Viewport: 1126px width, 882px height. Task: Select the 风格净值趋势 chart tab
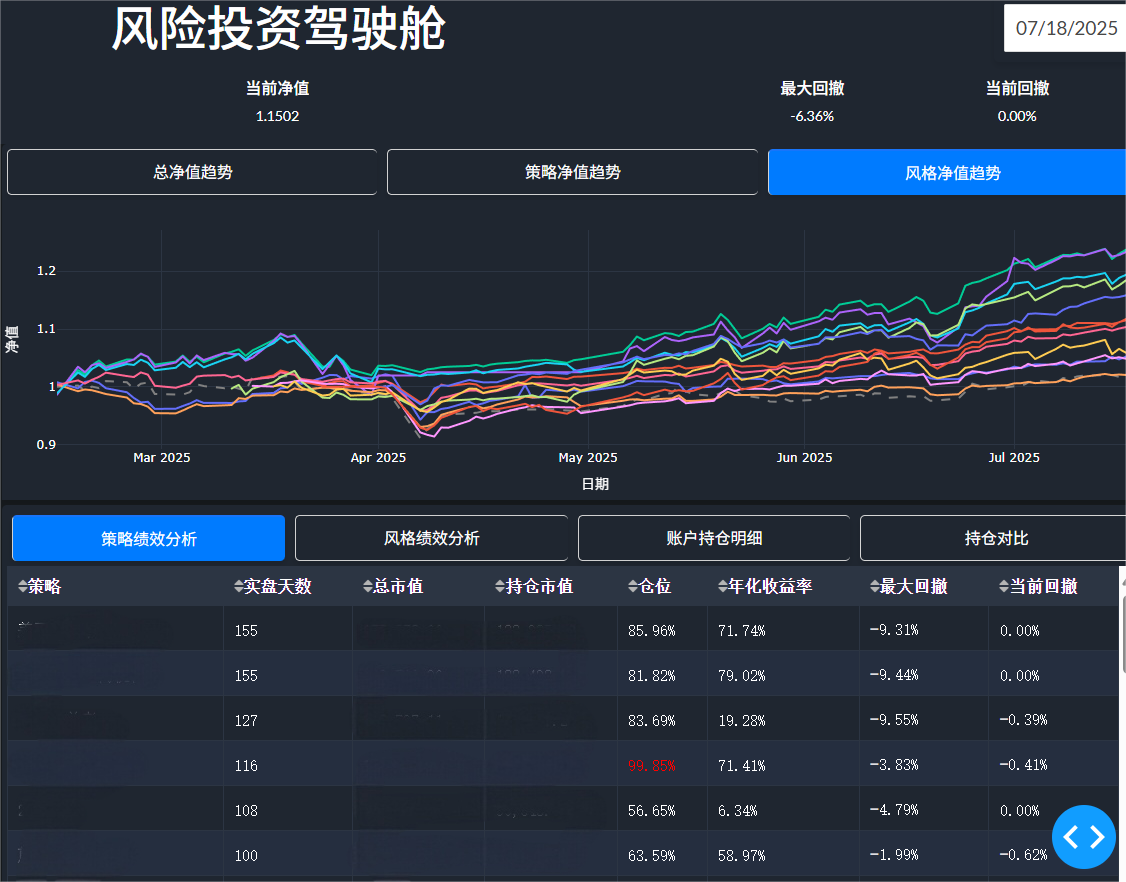950,172
